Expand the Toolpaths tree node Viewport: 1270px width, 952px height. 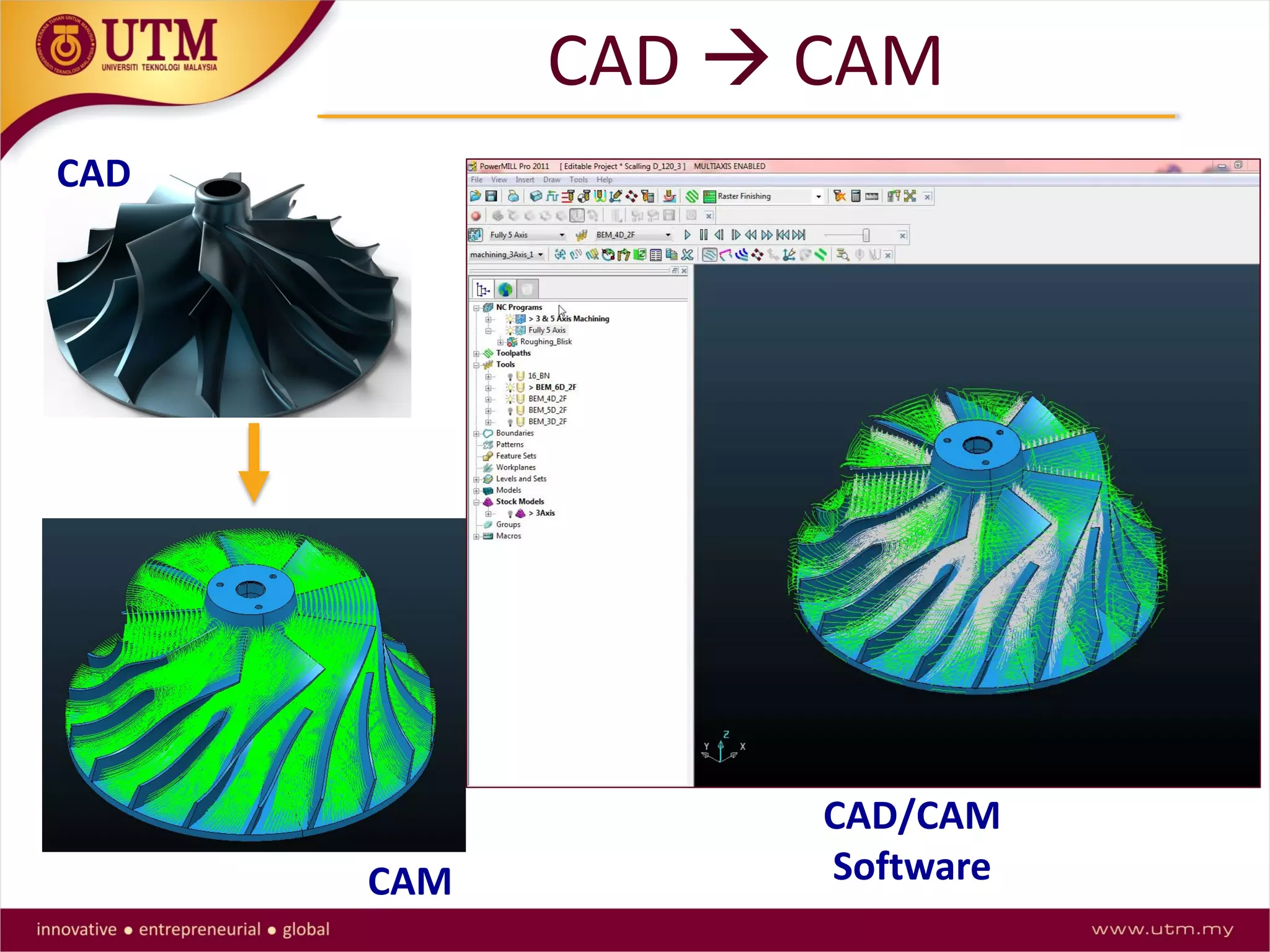coord(476,354)
